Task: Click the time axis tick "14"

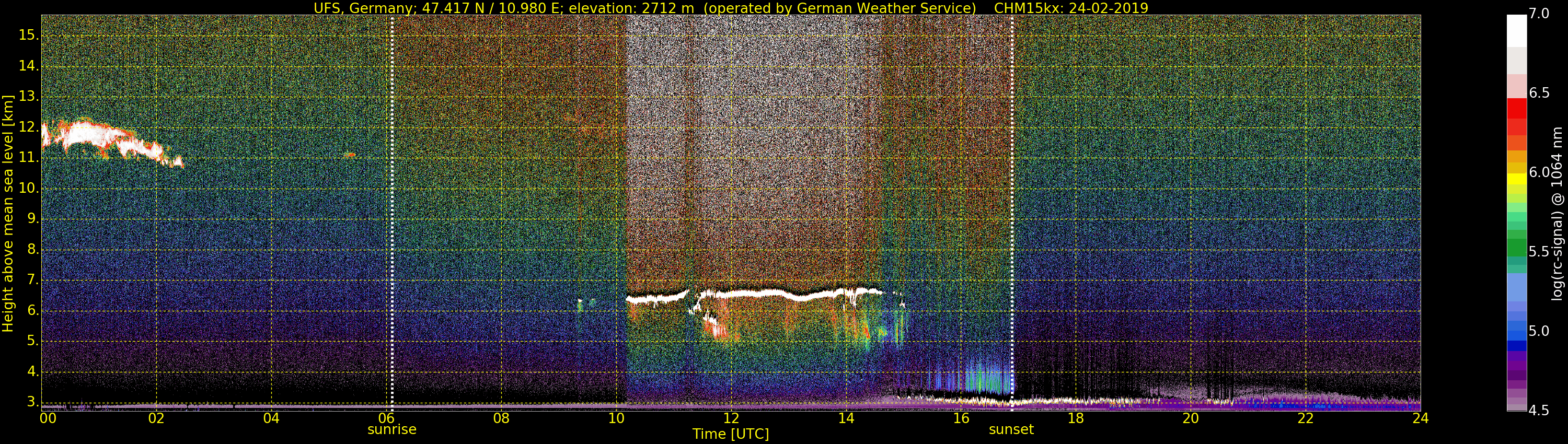Action: pyautogui.click(x=846, y=418)
